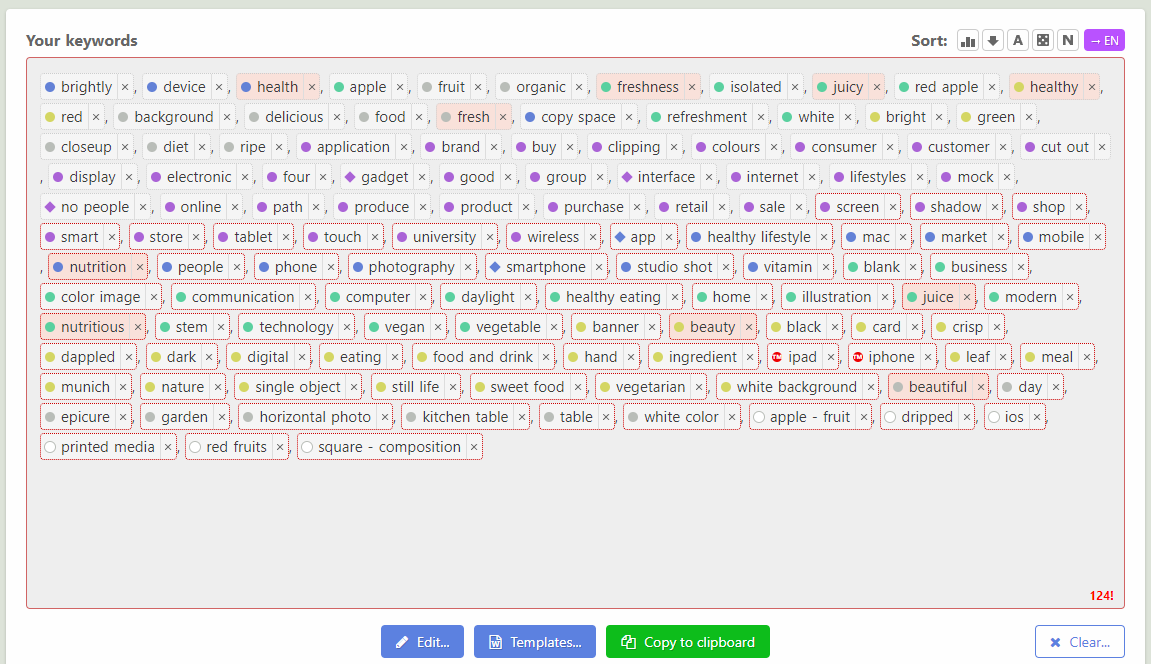The width and height of the screenshot is (1151, 664).
Task: Delete the 'printed media' keyword
Action: (168, 448)
